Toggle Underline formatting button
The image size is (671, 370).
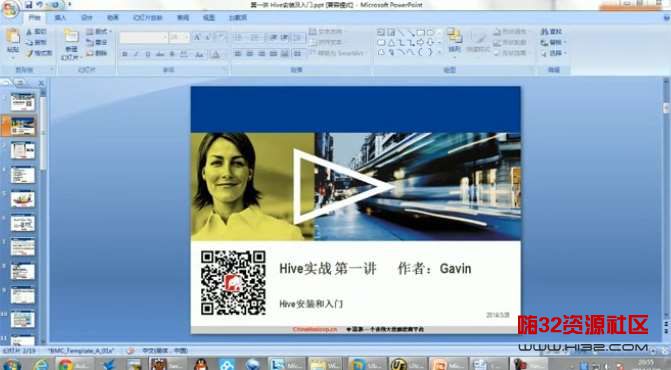(148, 54)
